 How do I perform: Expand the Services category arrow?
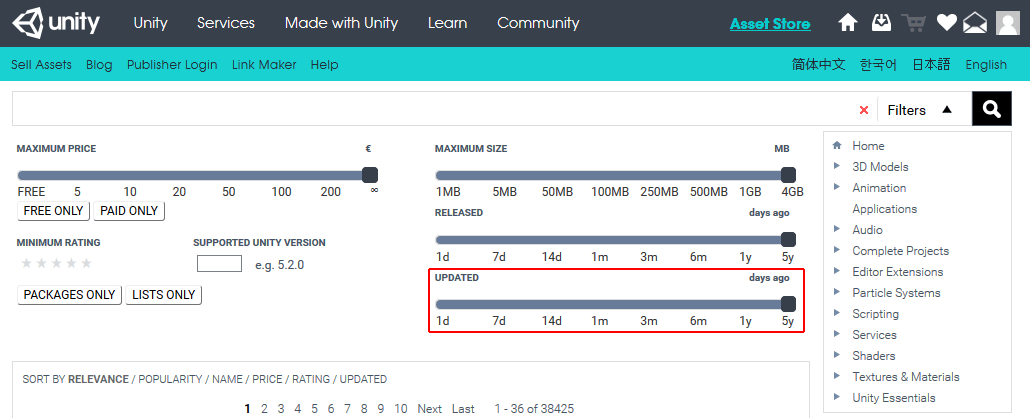[837, 335]
